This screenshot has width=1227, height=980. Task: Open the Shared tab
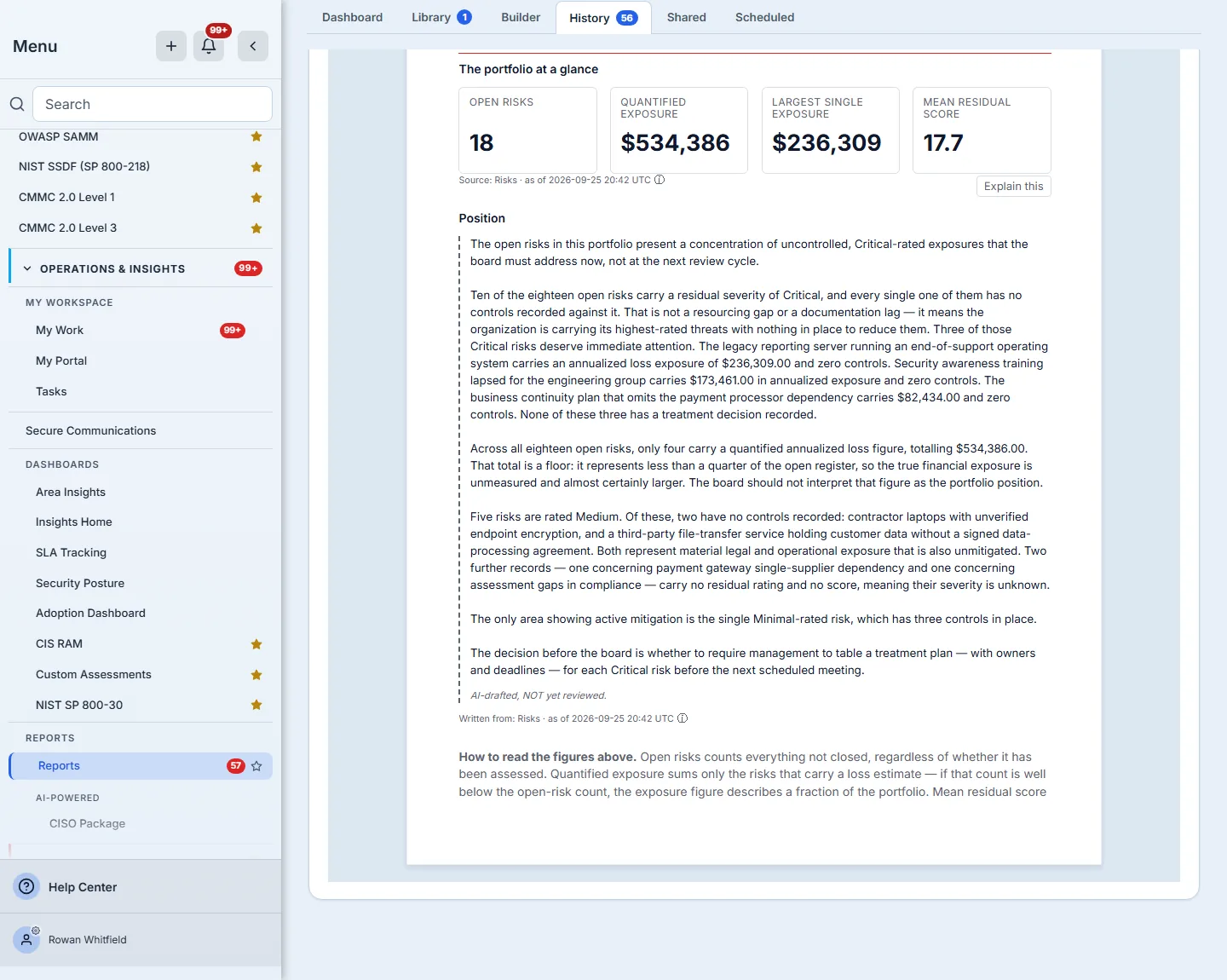pyautogui.click(x=687, y=17)
